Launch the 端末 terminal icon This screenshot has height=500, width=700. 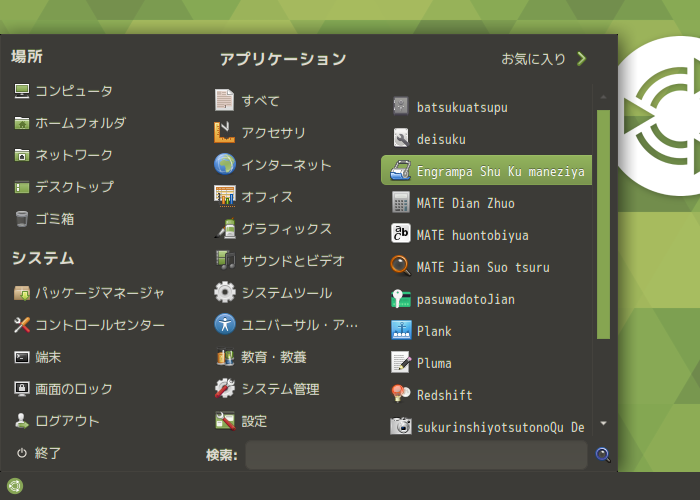[x=21, y=357]
